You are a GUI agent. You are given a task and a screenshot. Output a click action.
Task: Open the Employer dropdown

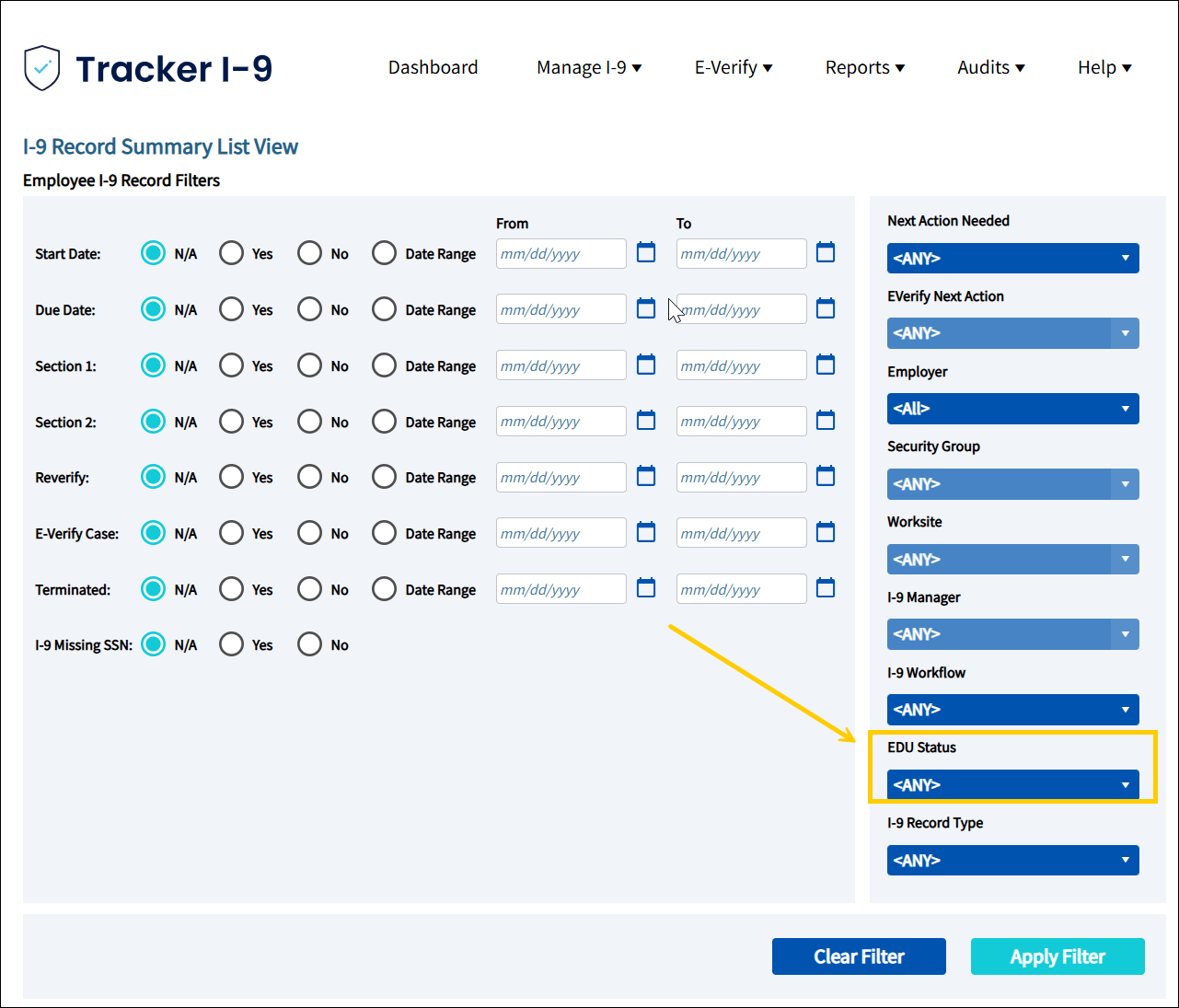coord(1013,409)
